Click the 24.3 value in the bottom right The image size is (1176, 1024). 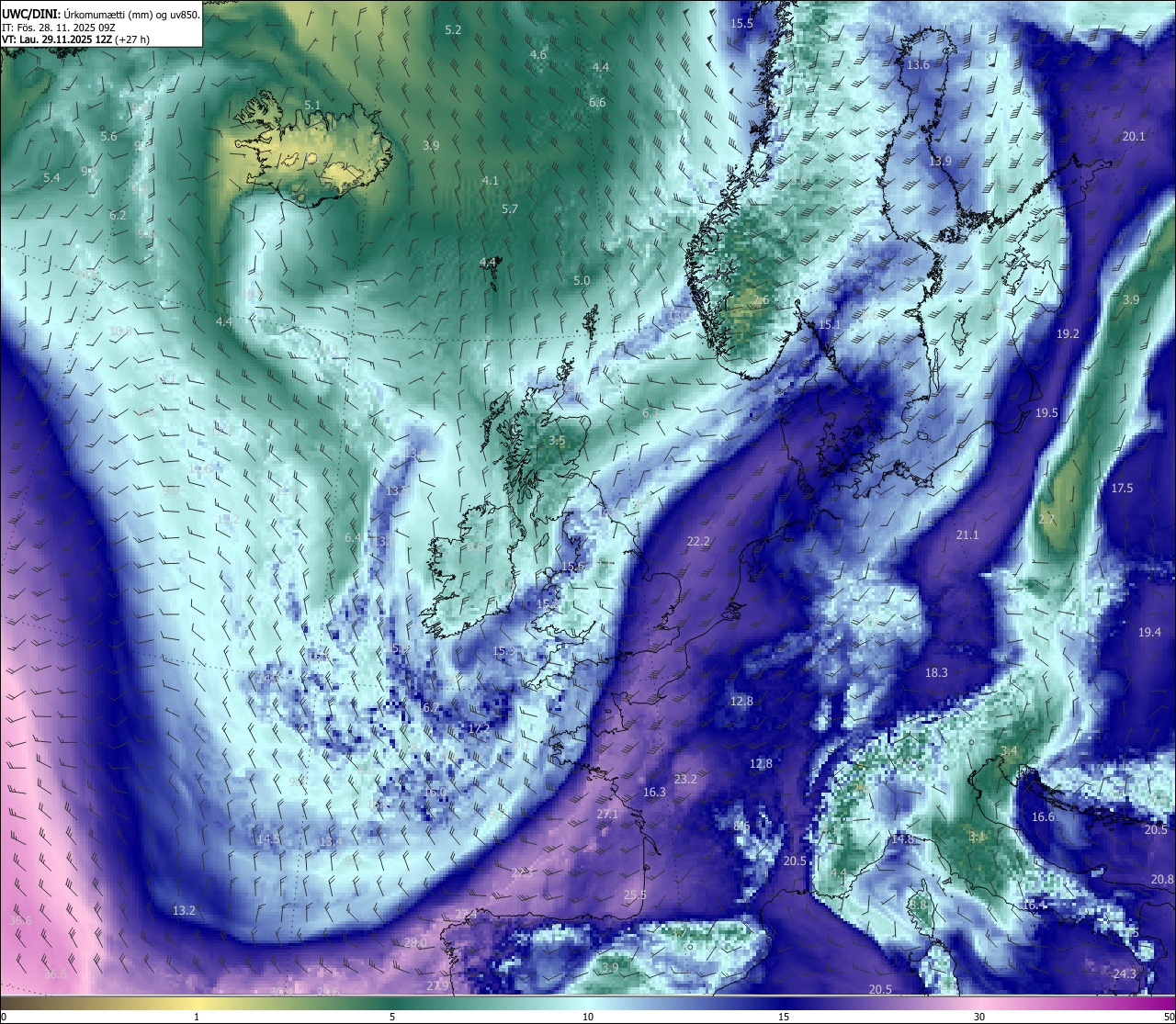pos(1125,974)
